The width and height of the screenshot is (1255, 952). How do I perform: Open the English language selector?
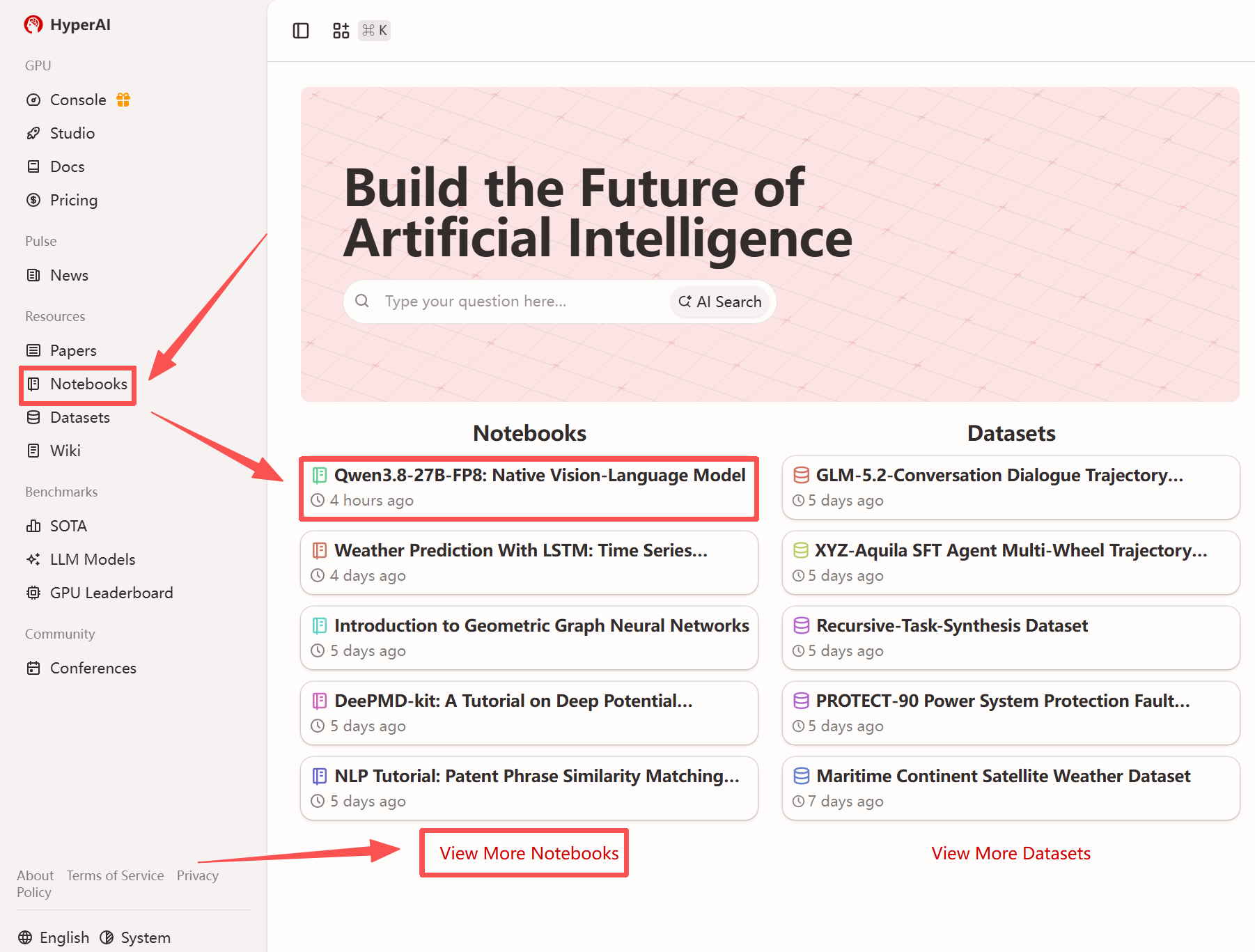[54, 937]
